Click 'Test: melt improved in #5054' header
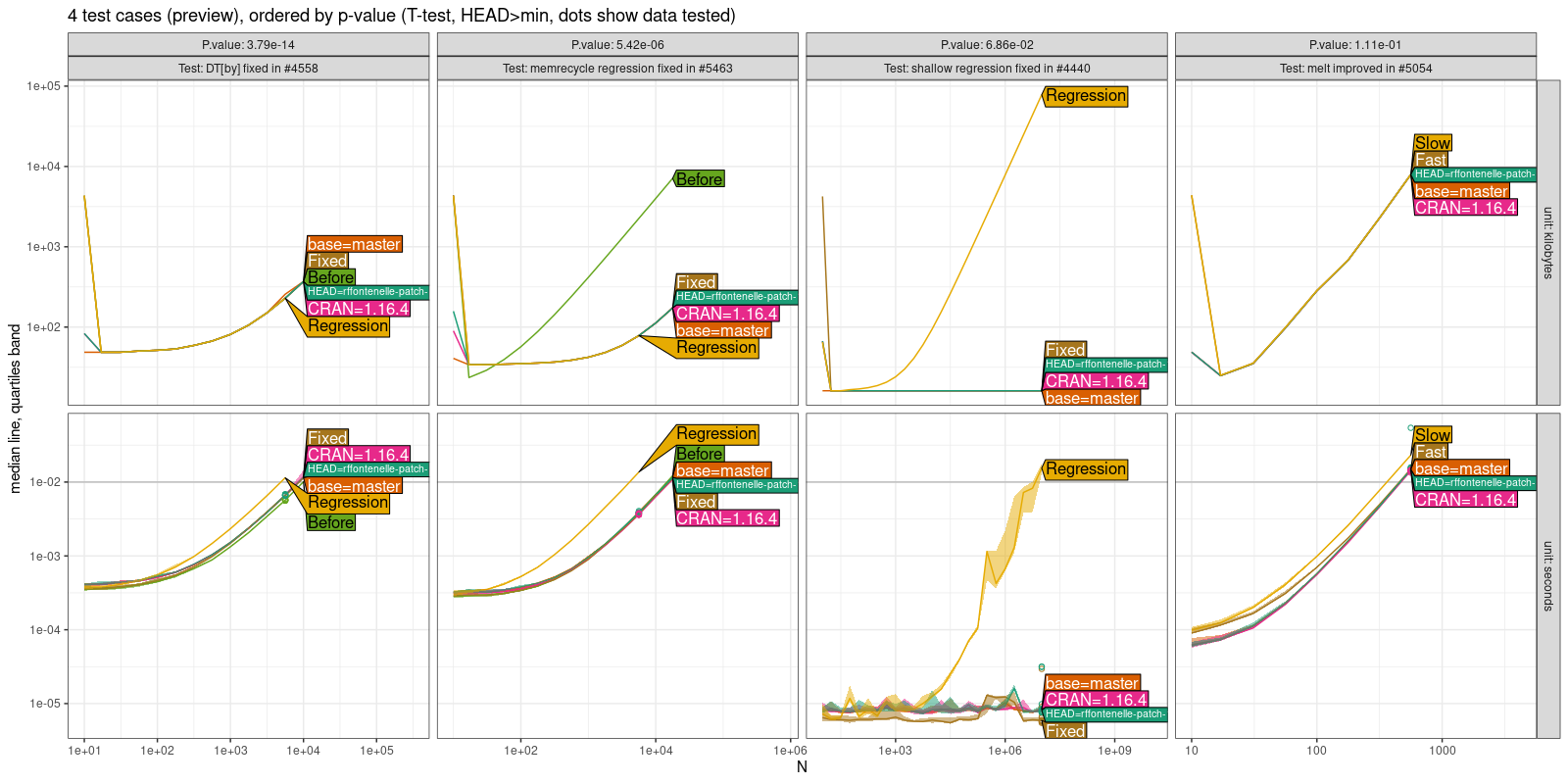Screen dimensions: 1568x784 pos(1355,69)
